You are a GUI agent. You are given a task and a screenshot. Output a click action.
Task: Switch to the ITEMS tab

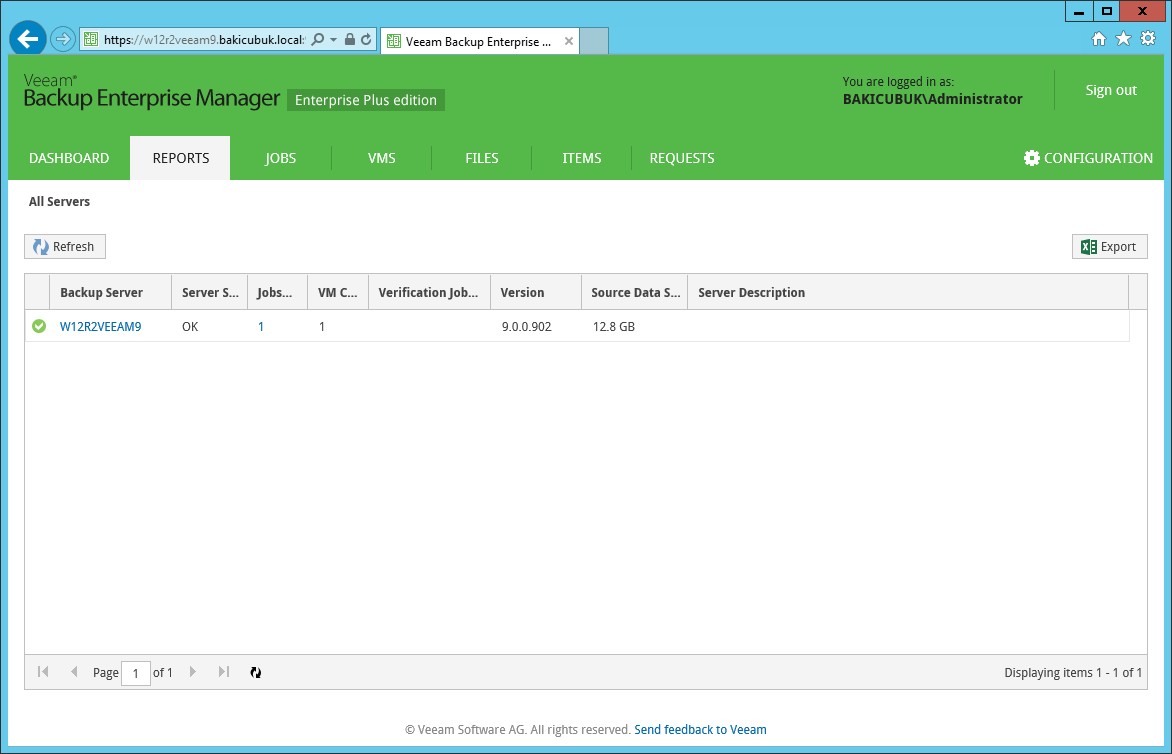click(x=582, y=158)
